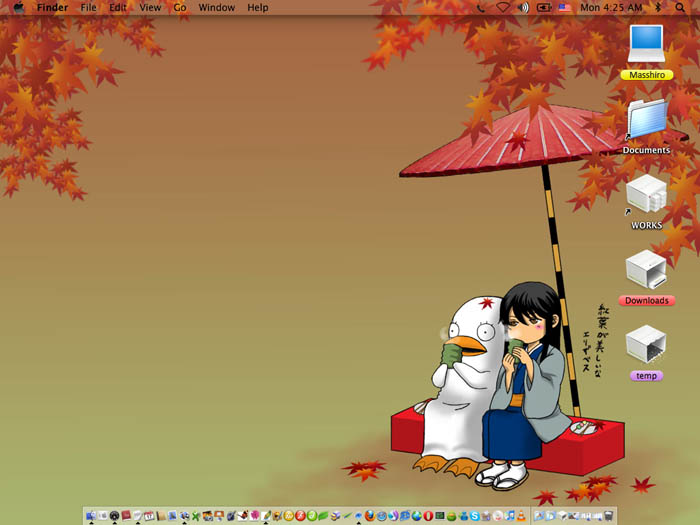
Task: Open the Trash in the Dock
Action: click(x=608, y=516)
